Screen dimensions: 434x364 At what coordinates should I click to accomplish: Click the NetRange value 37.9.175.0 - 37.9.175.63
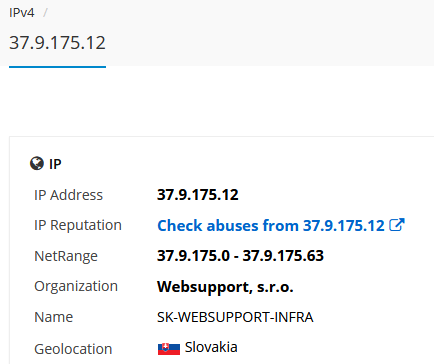click(x=240, y=256)
